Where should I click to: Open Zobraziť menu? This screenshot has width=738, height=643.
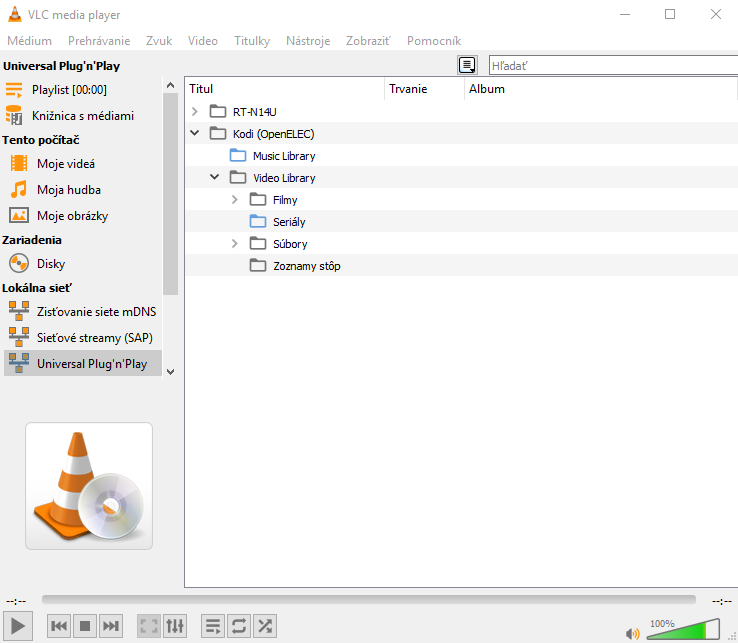click(368, 41)
